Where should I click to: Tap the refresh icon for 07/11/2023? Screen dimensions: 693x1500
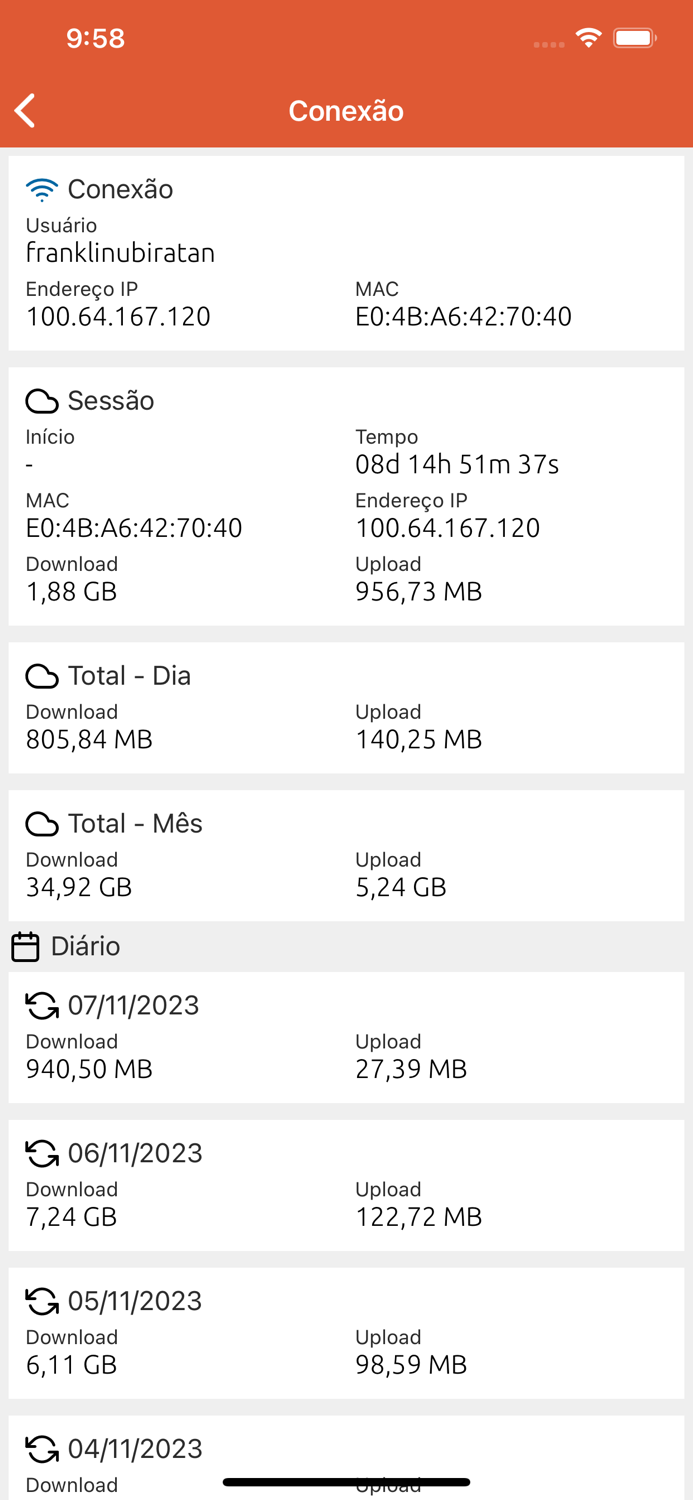(x=42, y=1006)
